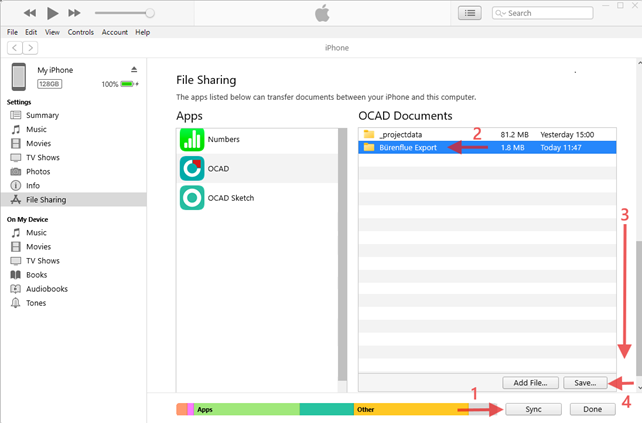Image resolution: width=642 pixels, height=423 pixels.
Task: Click into the Search field
Action: 543,13
